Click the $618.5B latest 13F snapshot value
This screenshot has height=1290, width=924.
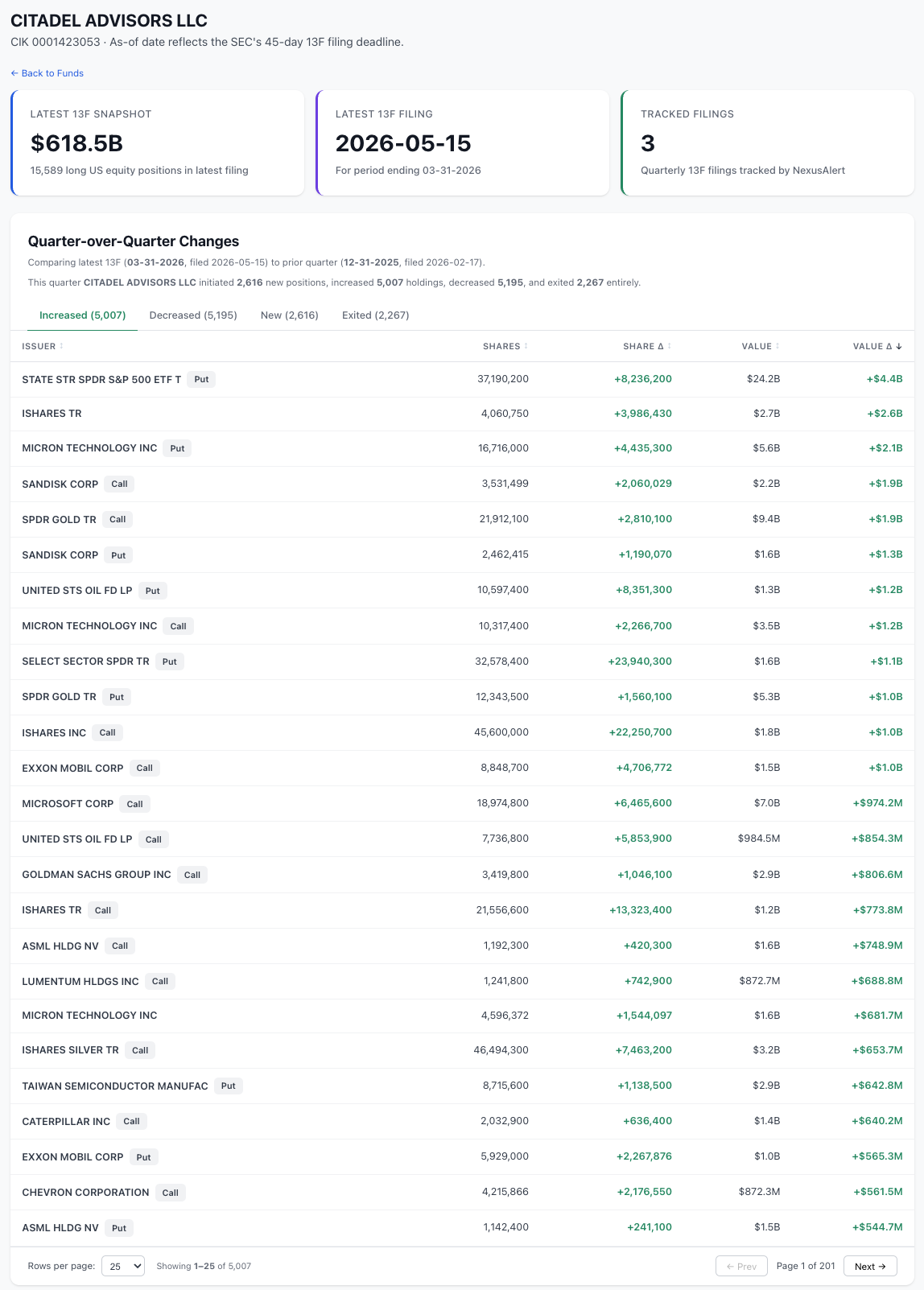coord(76,143)
